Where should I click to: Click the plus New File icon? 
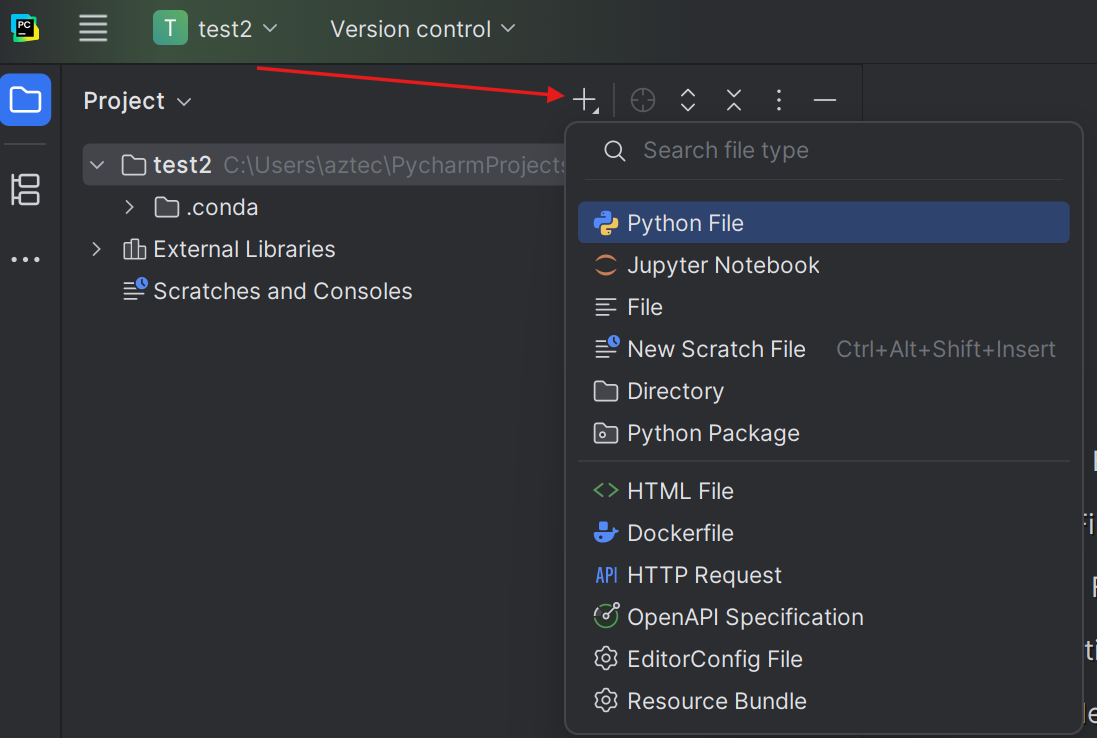coord(584,100)
